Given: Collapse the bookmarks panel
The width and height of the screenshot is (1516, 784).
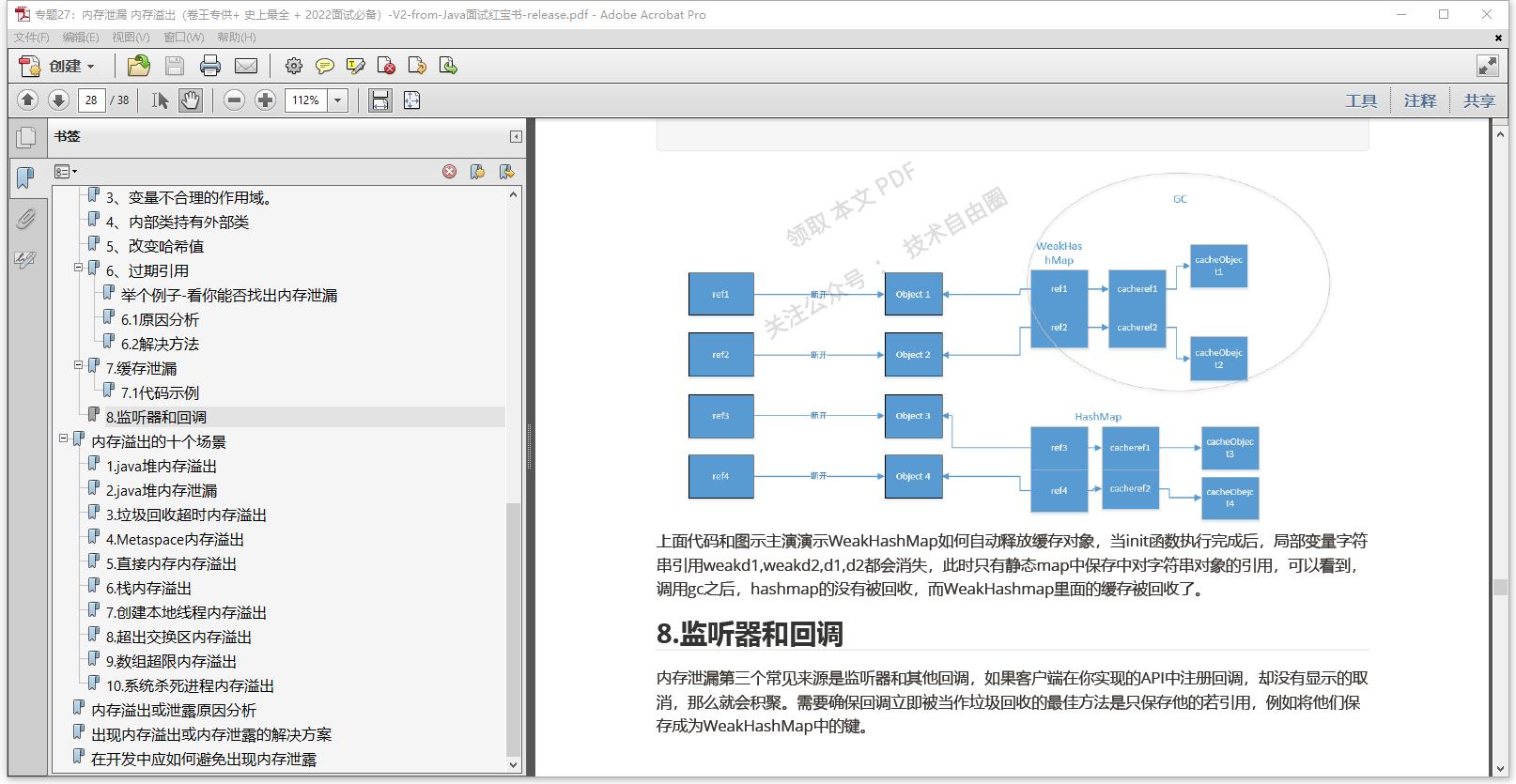Looking at the screenshot, I should click(x=516, y=137).
